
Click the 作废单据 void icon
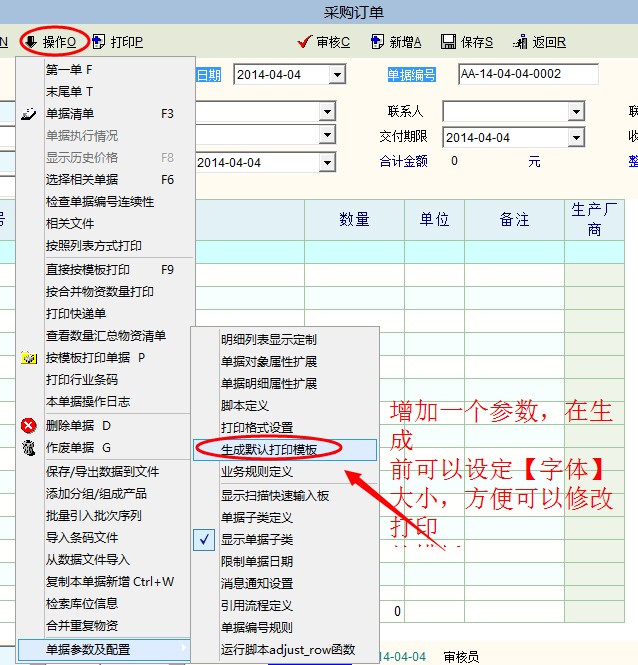point(29,447)
